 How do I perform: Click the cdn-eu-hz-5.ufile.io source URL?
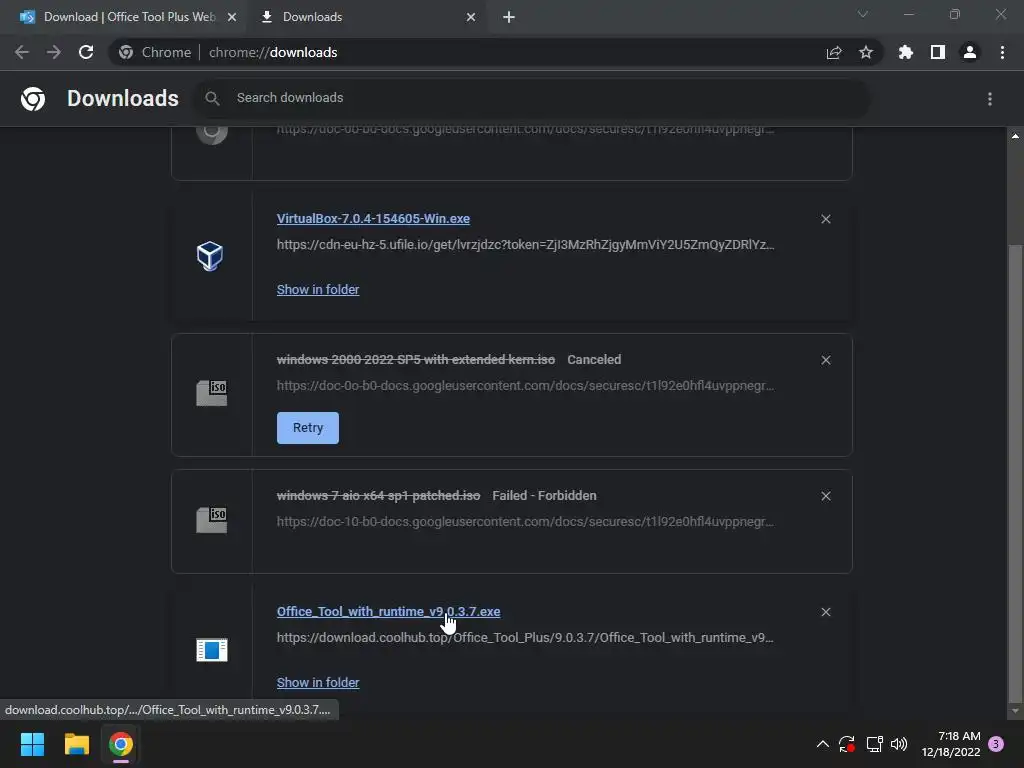coord(525,245)
